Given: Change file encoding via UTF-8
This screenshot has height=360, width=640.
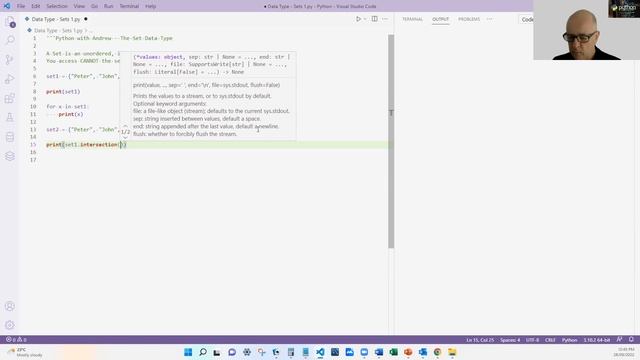Looking at the screenshot, I should 532,340.
